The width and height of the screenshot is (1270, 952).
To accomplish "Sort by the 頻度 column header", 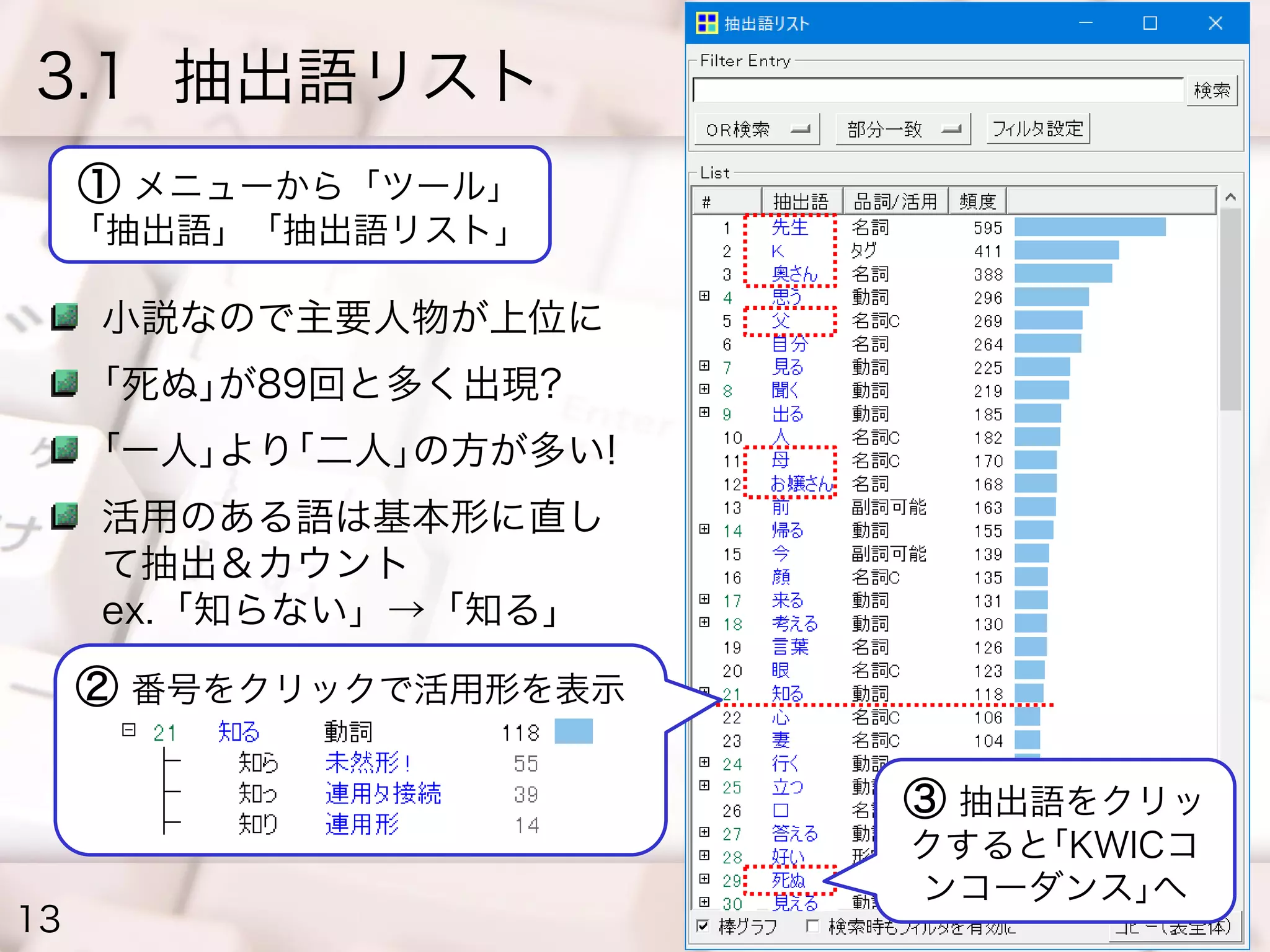I will click(977, 201).
